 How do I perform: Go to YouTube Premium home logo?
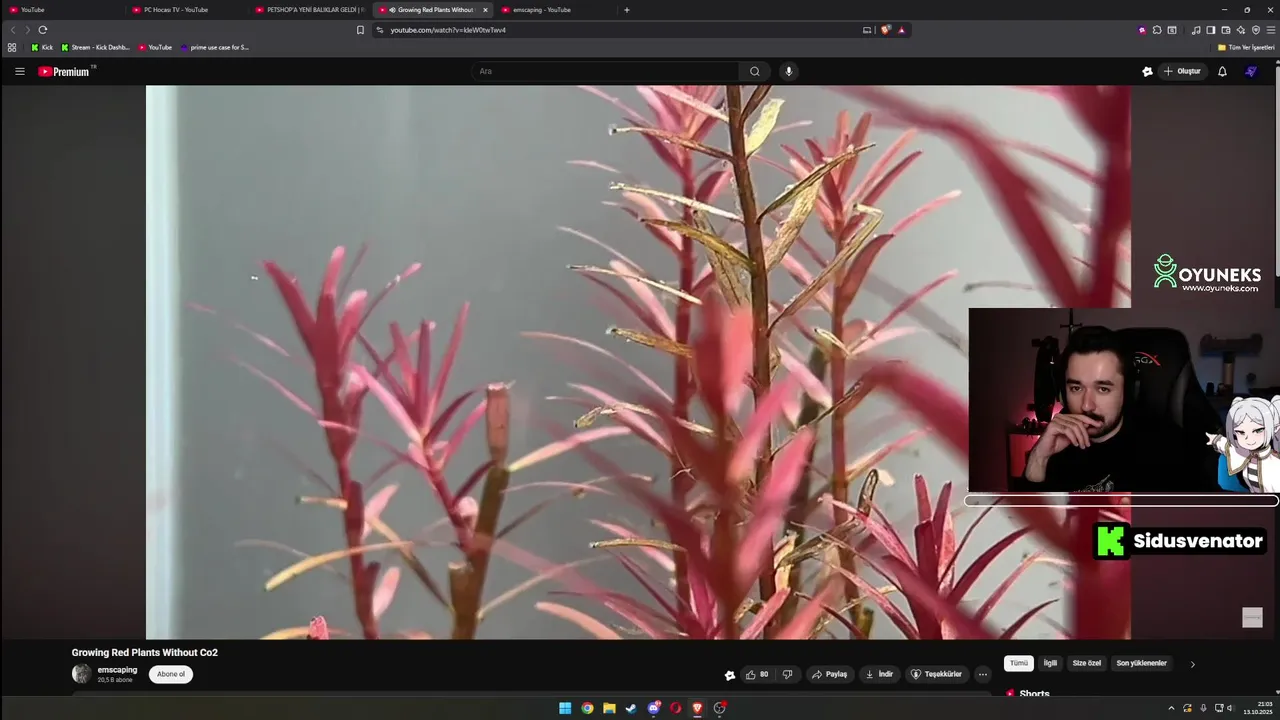pos(64,71)
